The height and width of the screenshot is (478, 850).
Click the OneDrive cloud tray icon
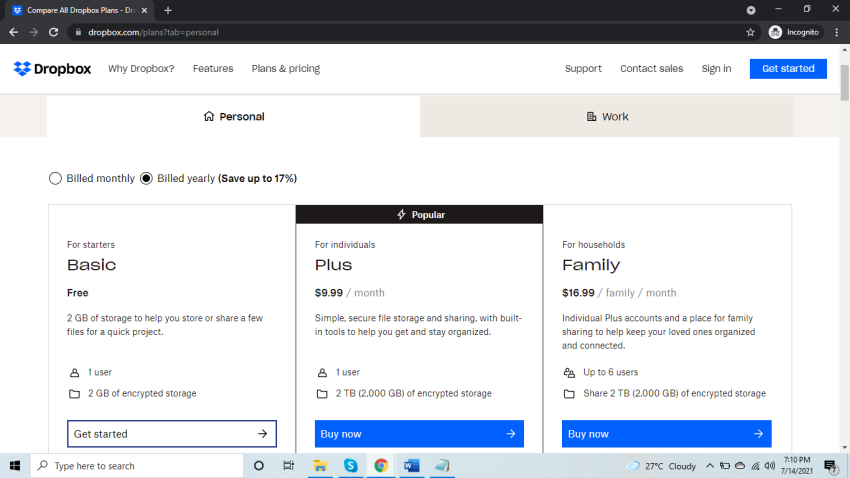pos(740,466)
